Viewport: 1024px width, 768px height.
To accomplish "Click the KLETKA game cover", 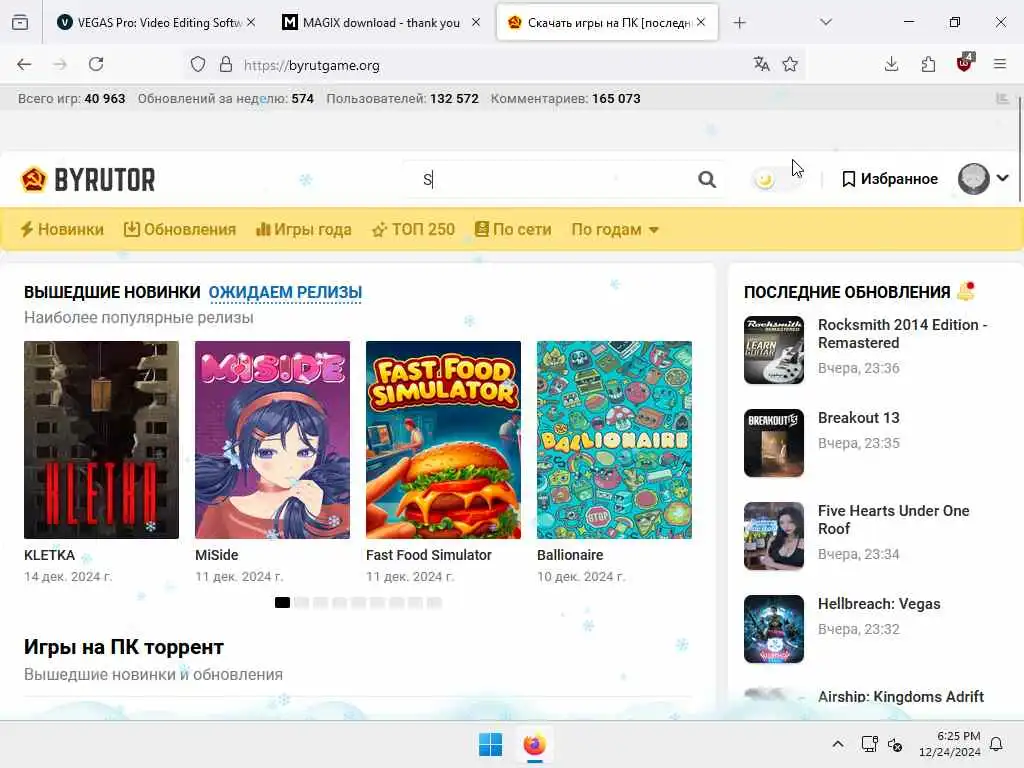I will pyautogui.click(x=101, y=440).
